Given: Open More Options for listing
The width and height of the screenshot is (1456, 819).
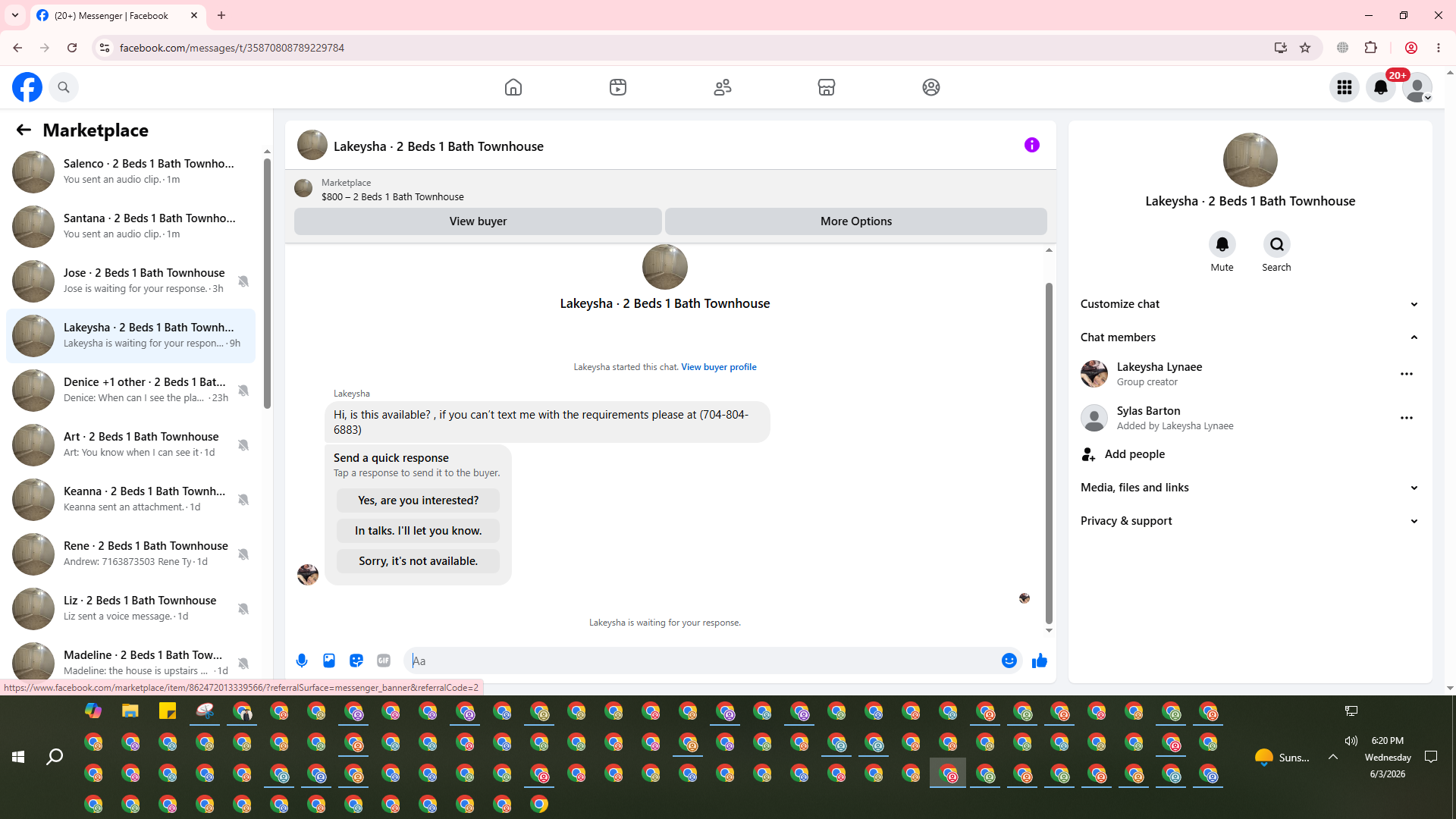Looking at the screenshot, I should [856, 221].
